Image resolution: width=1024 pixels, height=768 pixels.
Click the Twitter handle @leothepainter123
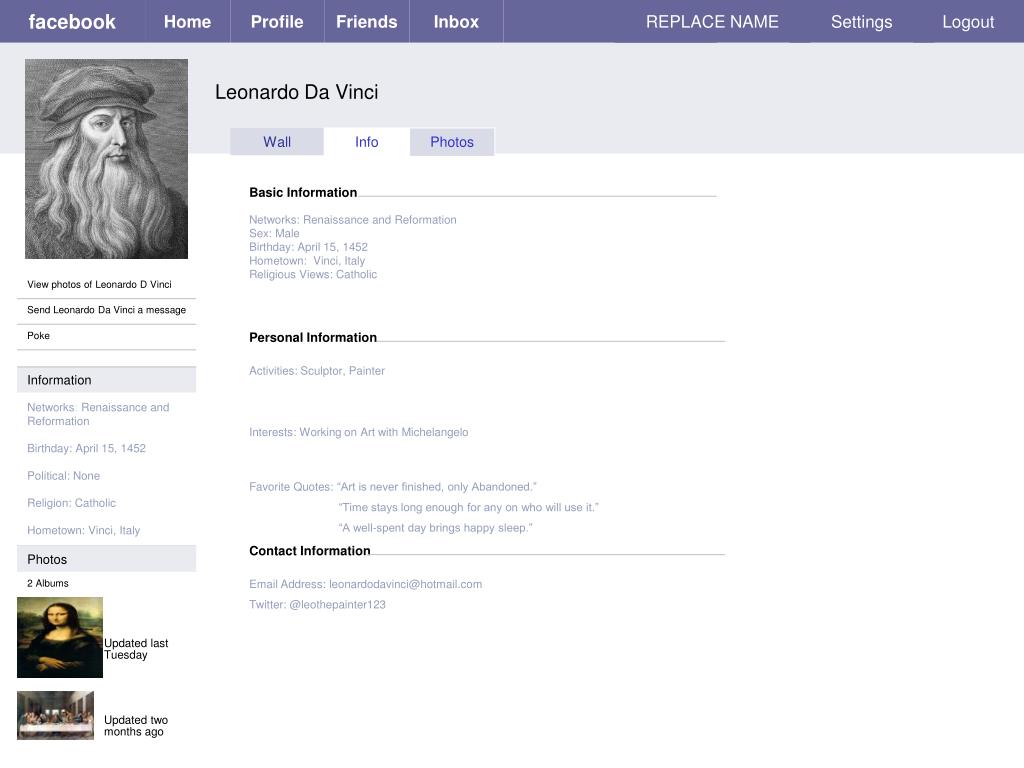(337, 604)
